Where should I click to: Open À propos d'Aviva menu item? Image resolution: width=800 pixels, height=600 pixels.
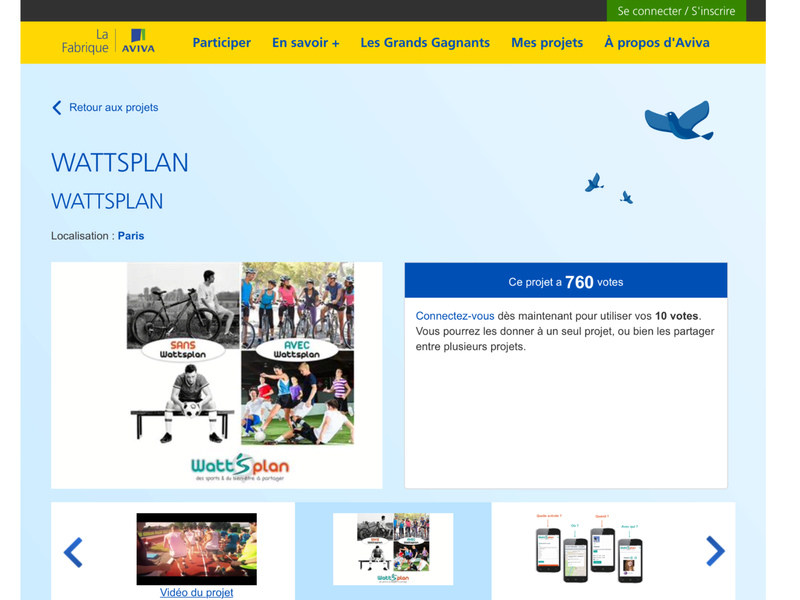[657, 43]
